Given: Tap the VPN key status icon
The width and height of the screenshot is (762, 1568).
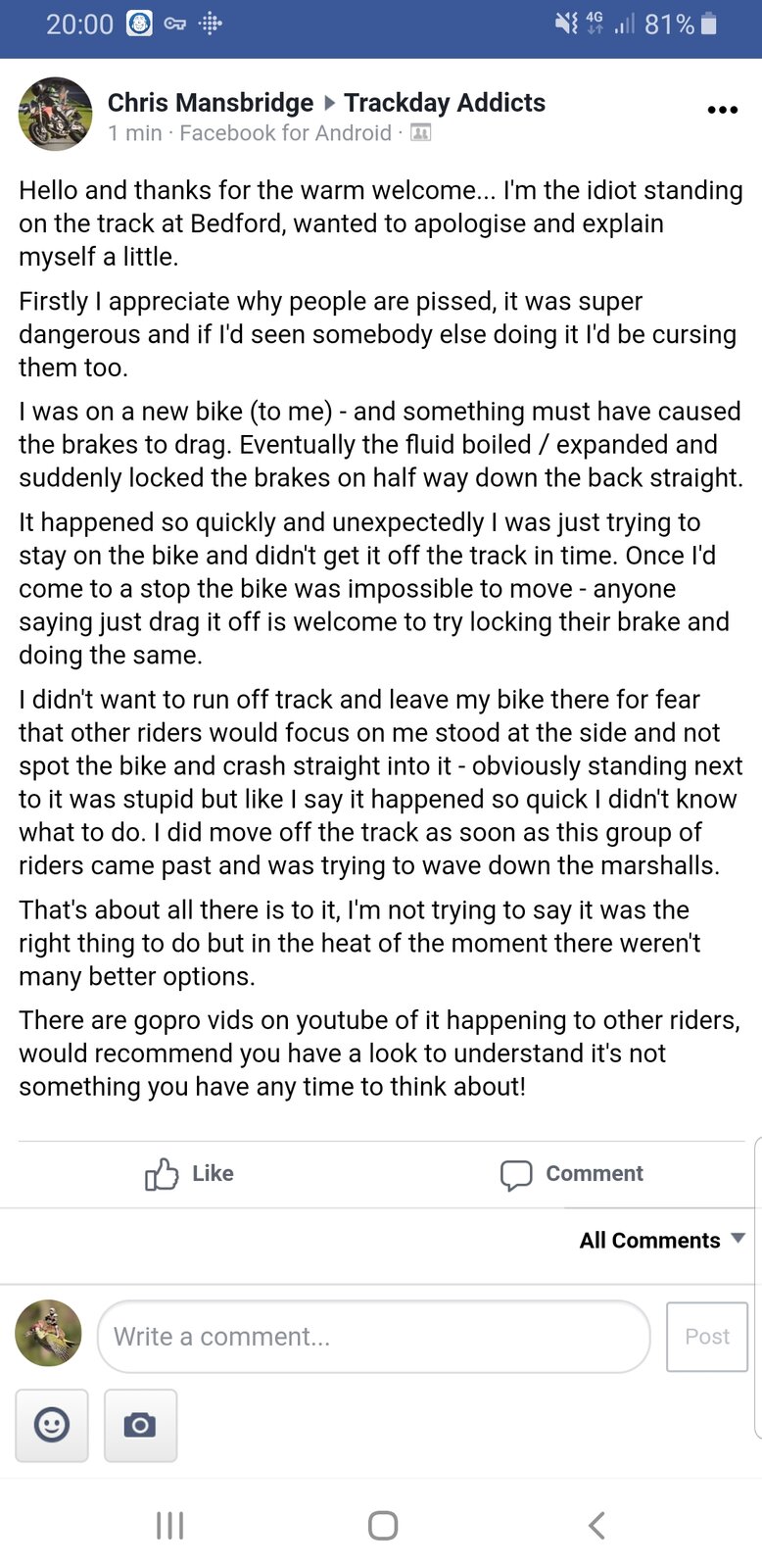Looking at the screenshot, I should click(x=175, y=24).
